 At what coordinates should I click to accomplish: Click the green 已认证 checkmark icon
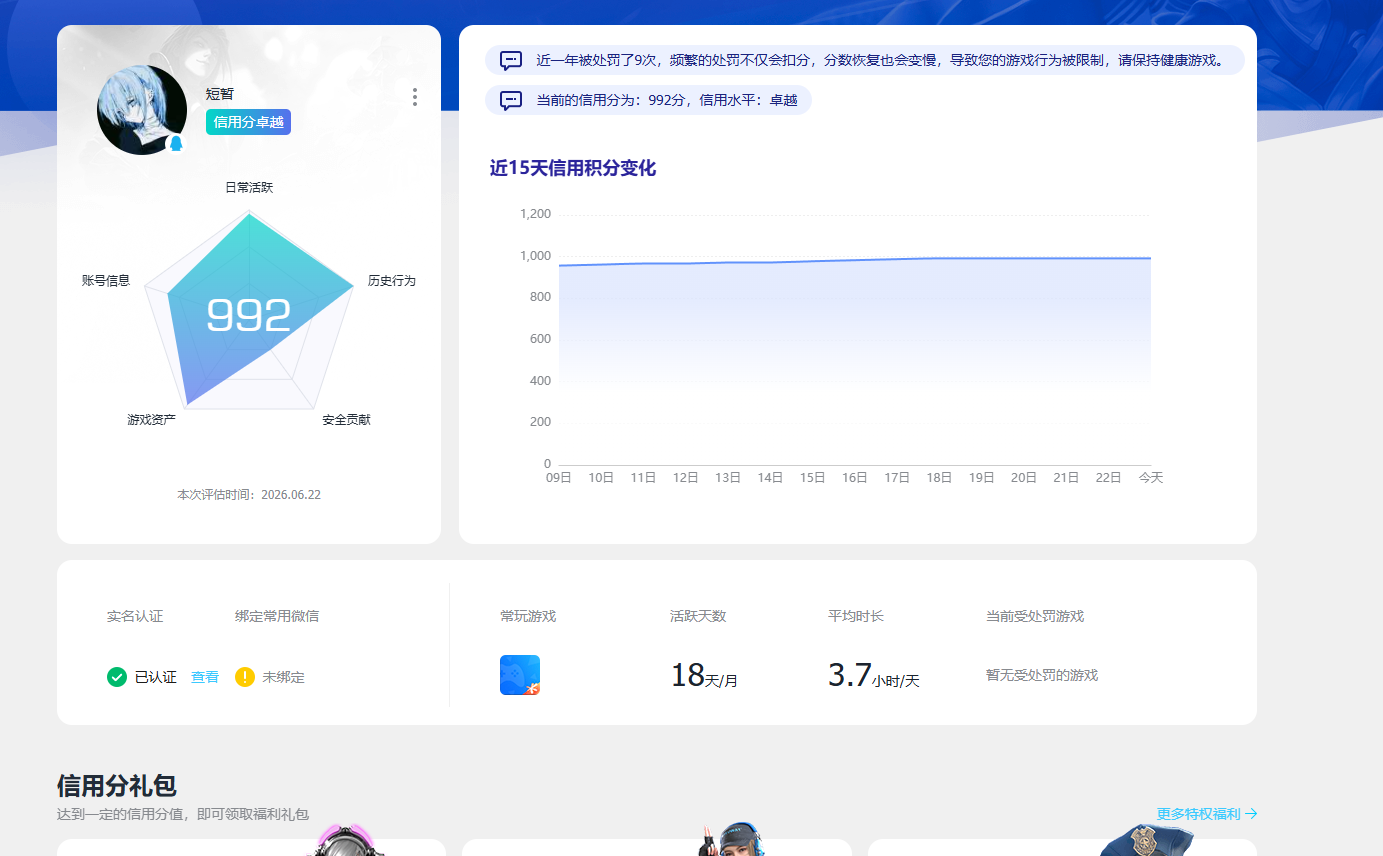click(117, 677)
